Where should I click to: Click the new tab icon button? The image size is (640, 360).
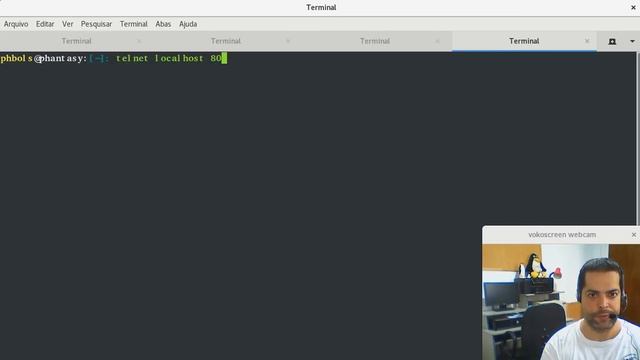pyautogui.click(x=612, y=41)
